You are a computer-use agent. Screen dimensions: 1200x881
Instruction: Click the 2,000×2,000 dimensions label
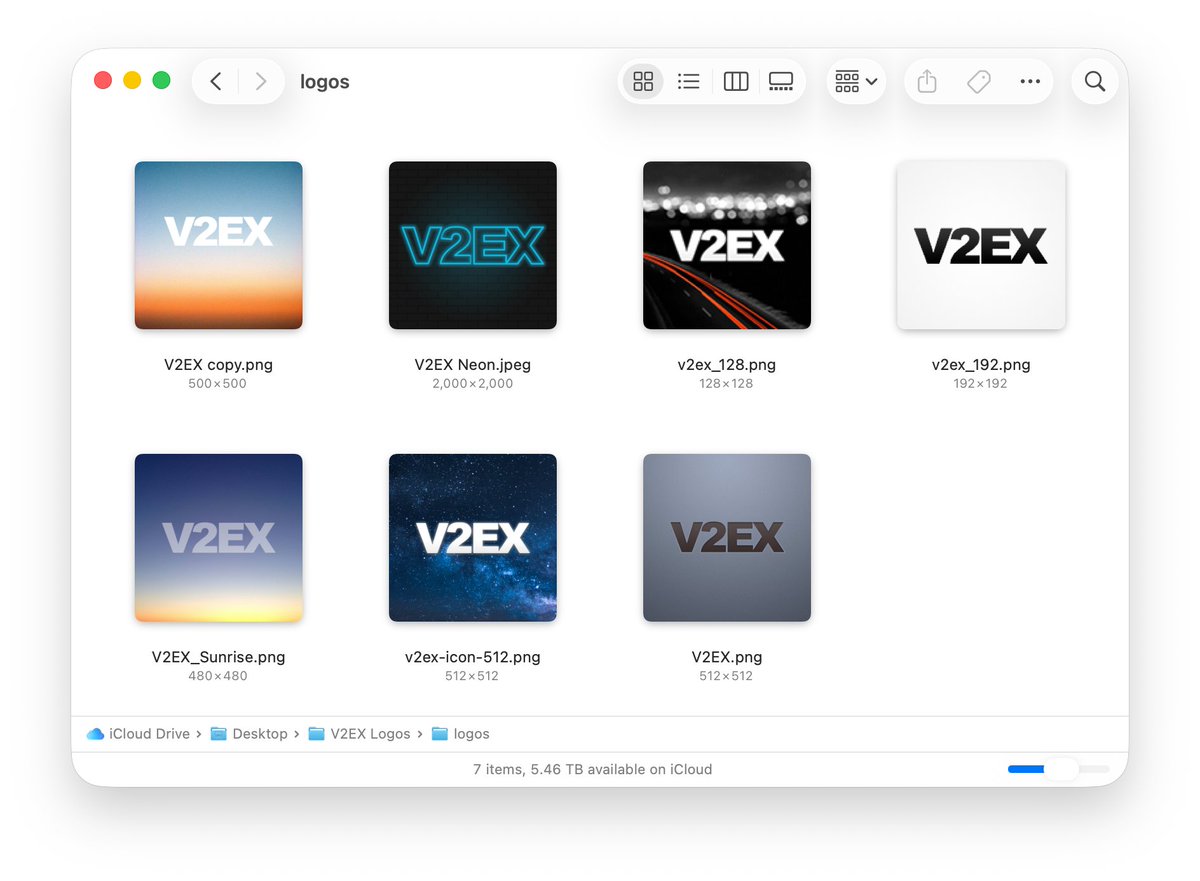(473, 384)
